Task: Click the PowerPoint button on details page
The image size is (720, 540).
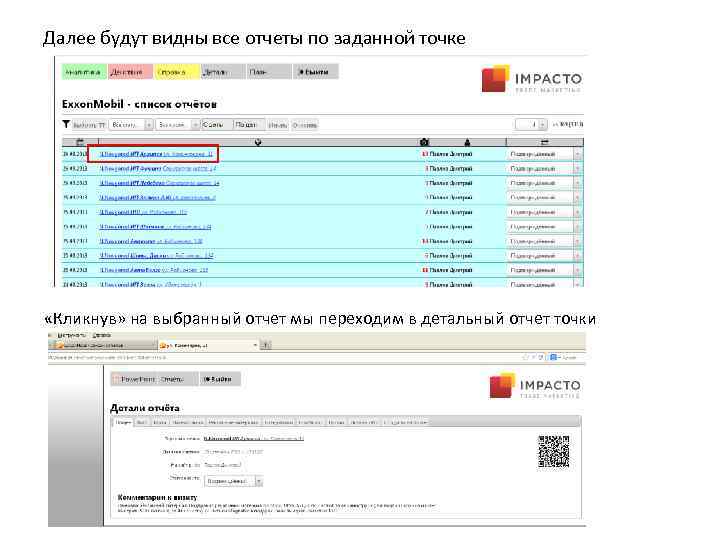Action: pos(134,379)
